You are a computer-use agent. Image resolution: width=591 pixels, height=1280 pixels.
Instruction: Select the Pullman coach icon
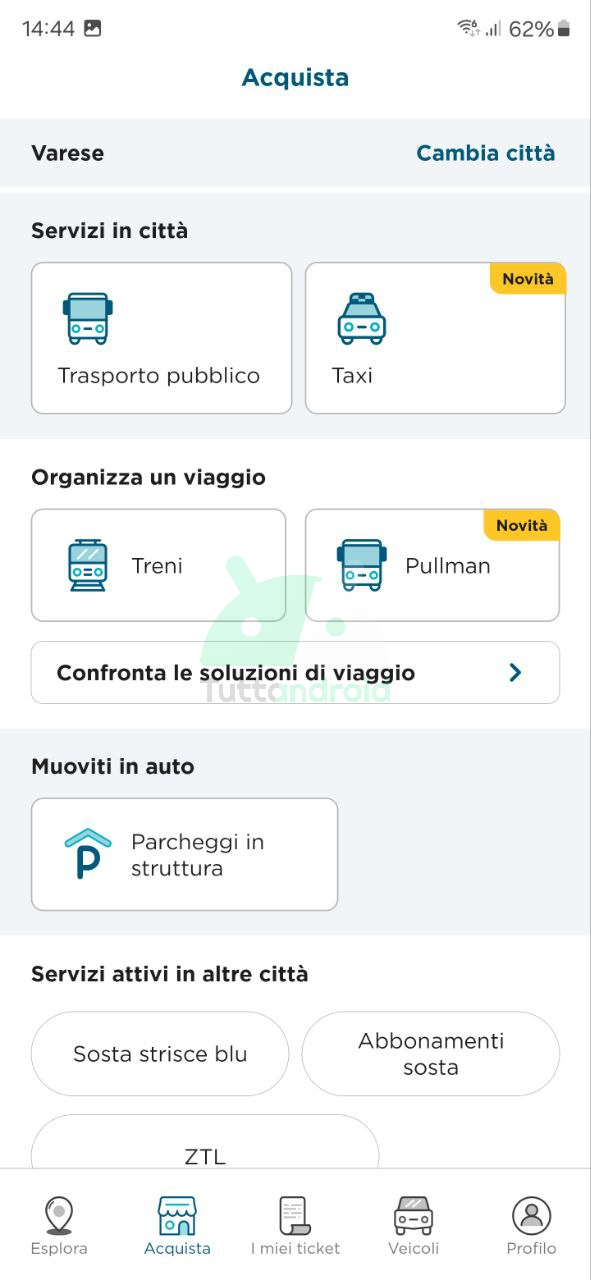click(361, 565)
